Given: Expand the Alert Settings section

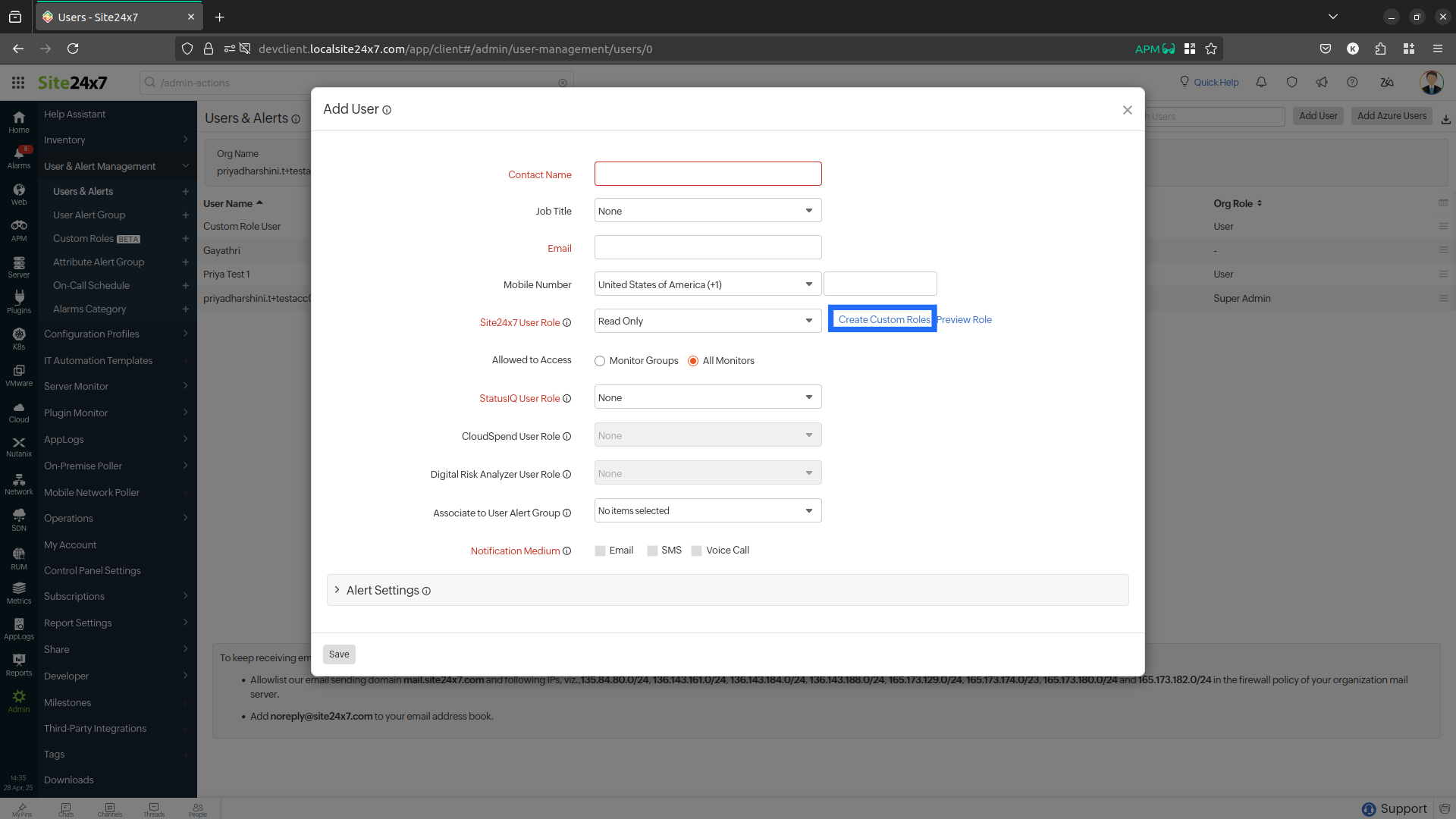Looking at the screenshot, I should coord(383,591).
